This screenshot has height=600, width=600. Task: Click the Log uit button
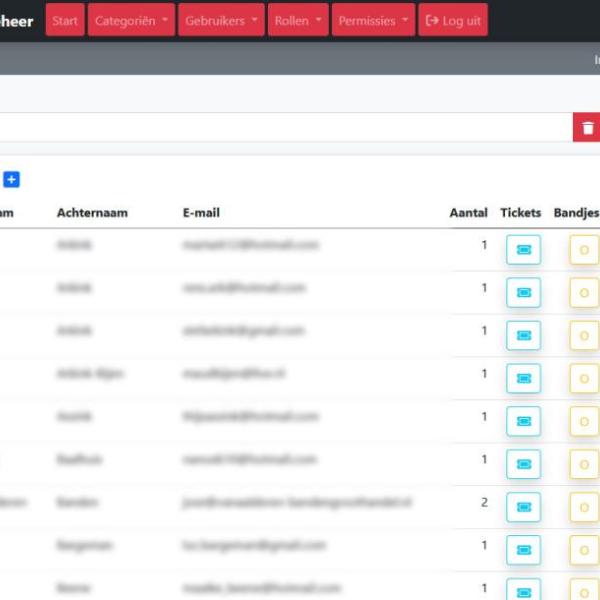coord(453,21)
